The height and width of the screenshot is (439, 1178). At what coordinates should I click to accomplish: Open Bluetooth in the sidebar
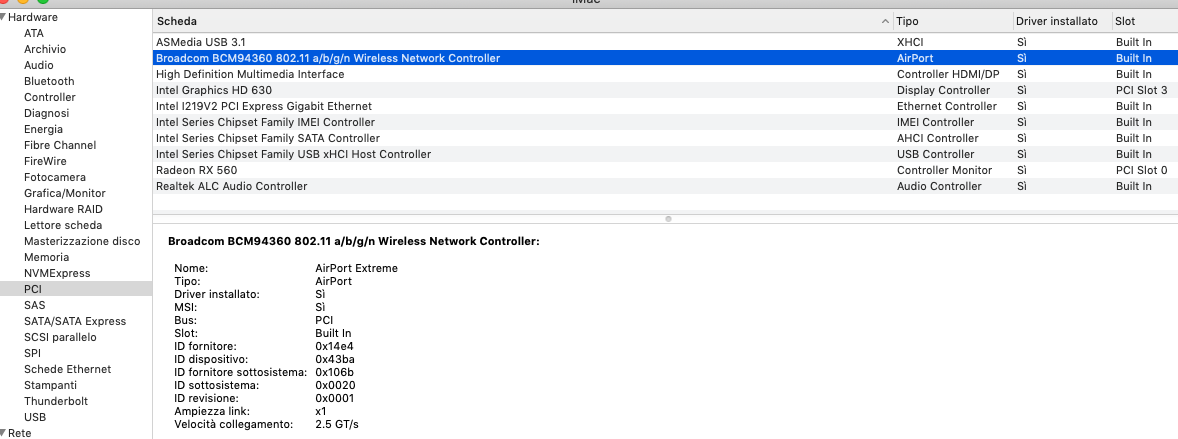[x=49, y=81]
